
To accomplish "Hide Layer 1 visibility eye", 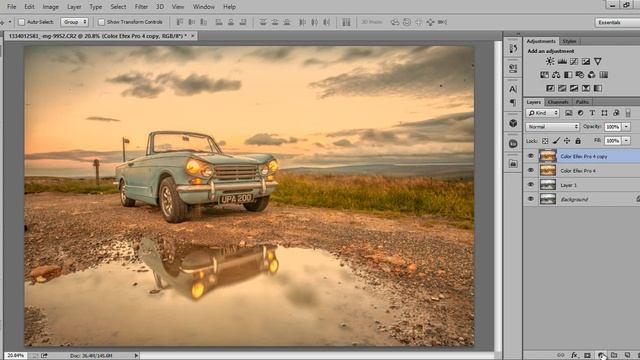I will tap(531, 184).
